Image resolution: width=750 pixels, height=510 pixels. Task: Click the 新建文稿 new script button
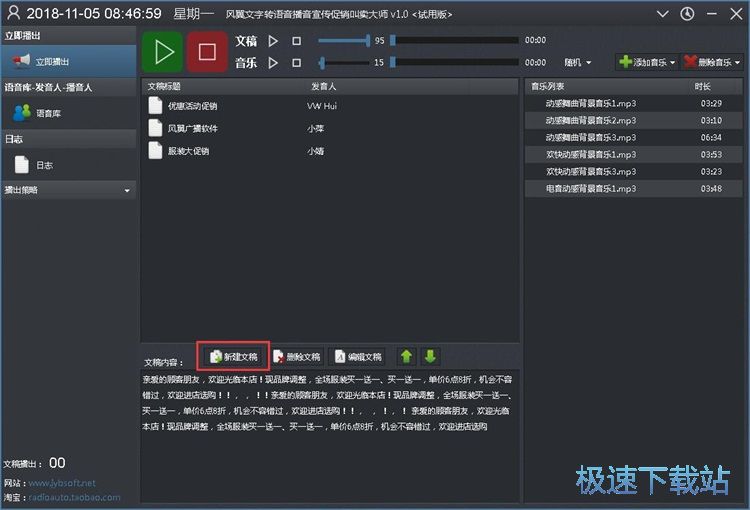click(233, 356)
